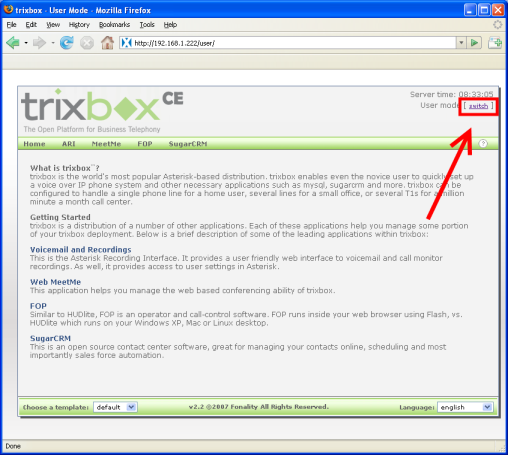Open the Web MeetMe link
Viewport: 508px width, 455px height.
point(55,282)
